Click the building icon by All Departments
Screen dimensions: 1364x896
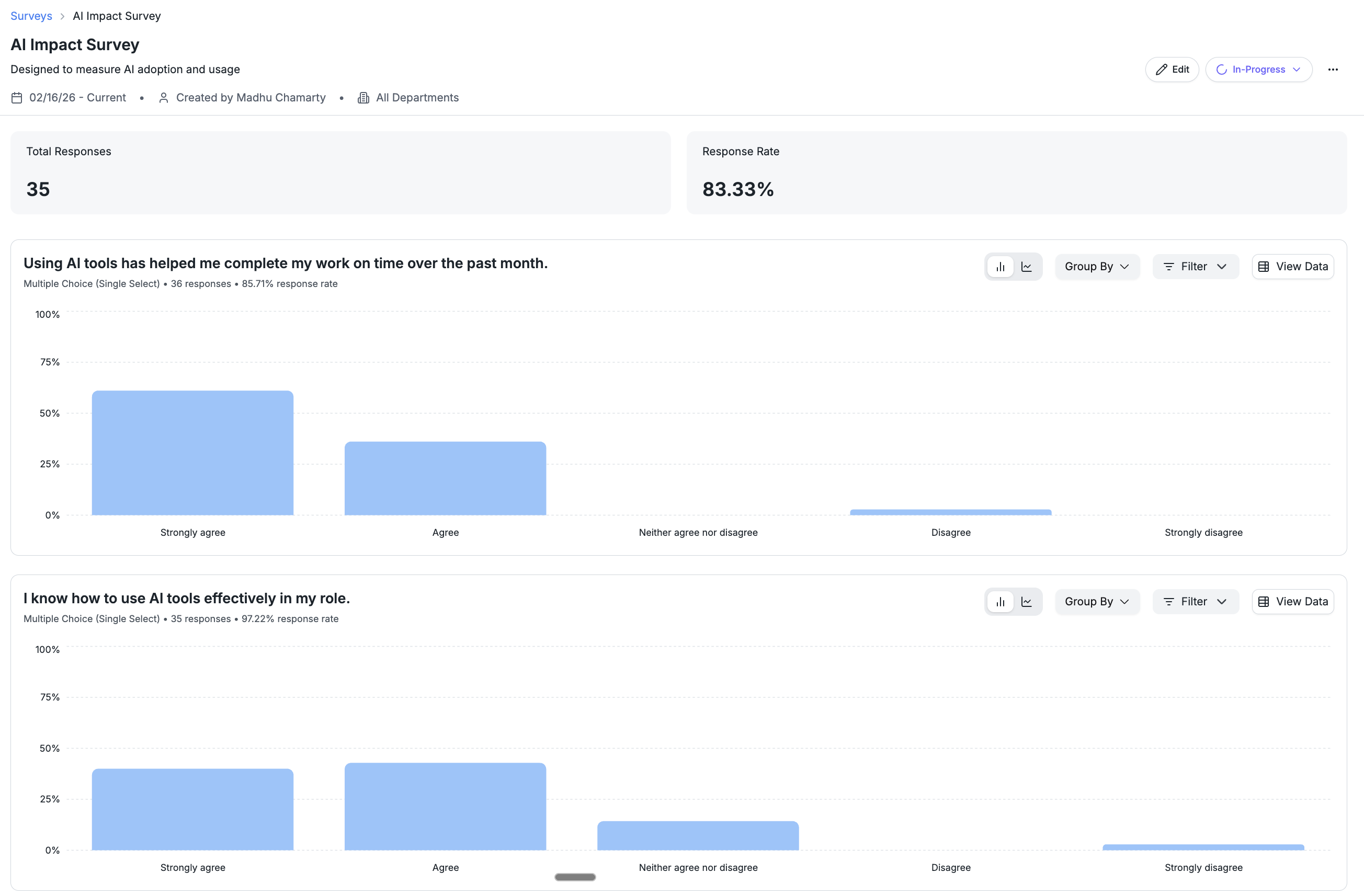(x=363, y=98)
